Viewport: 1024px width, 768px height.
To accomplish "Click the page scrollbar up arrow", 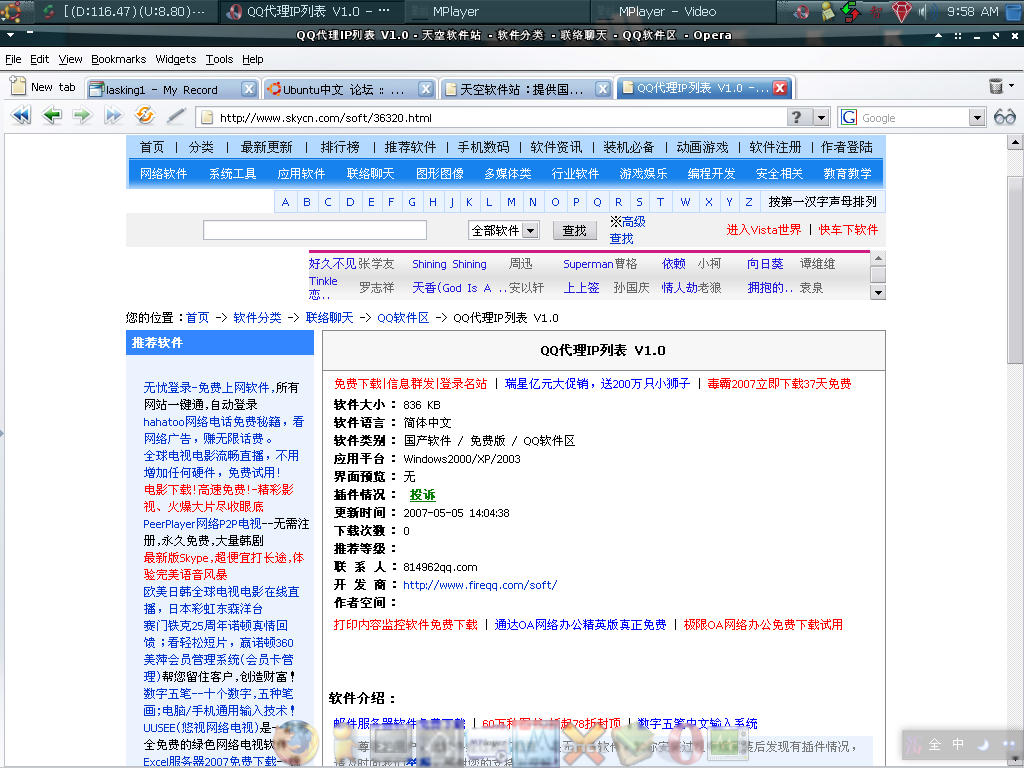I will 1015,142.
